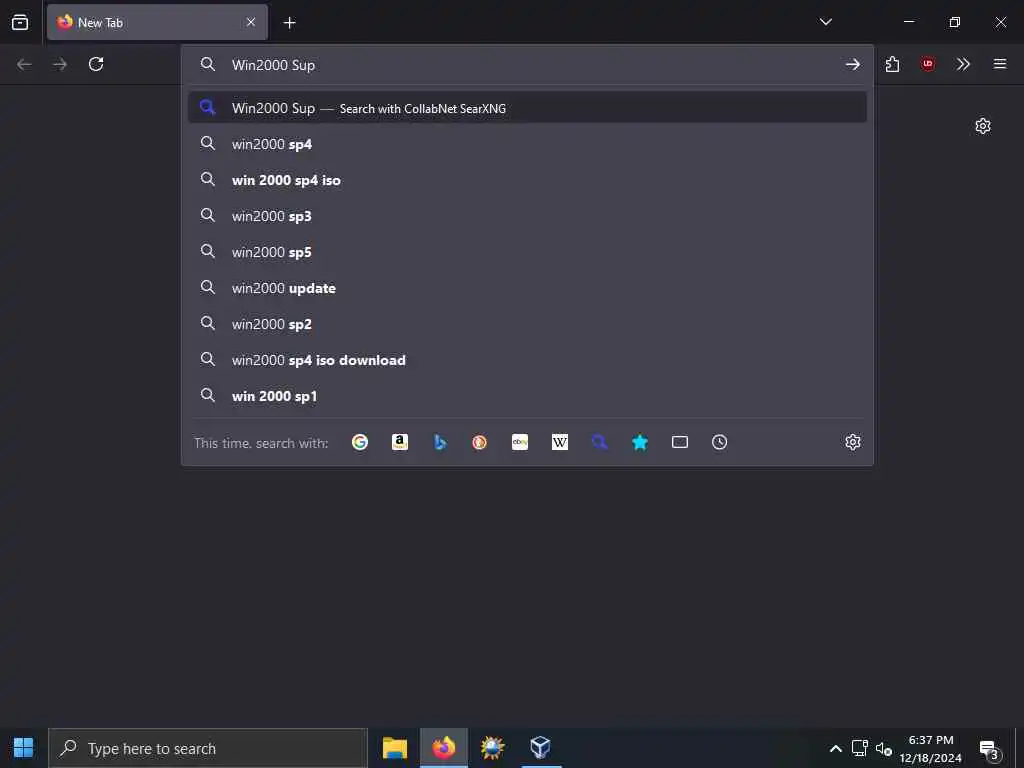Choose suggestion 'win 2000 sp4 iso'
The image size is (1024, 768).
pos(527,180)
